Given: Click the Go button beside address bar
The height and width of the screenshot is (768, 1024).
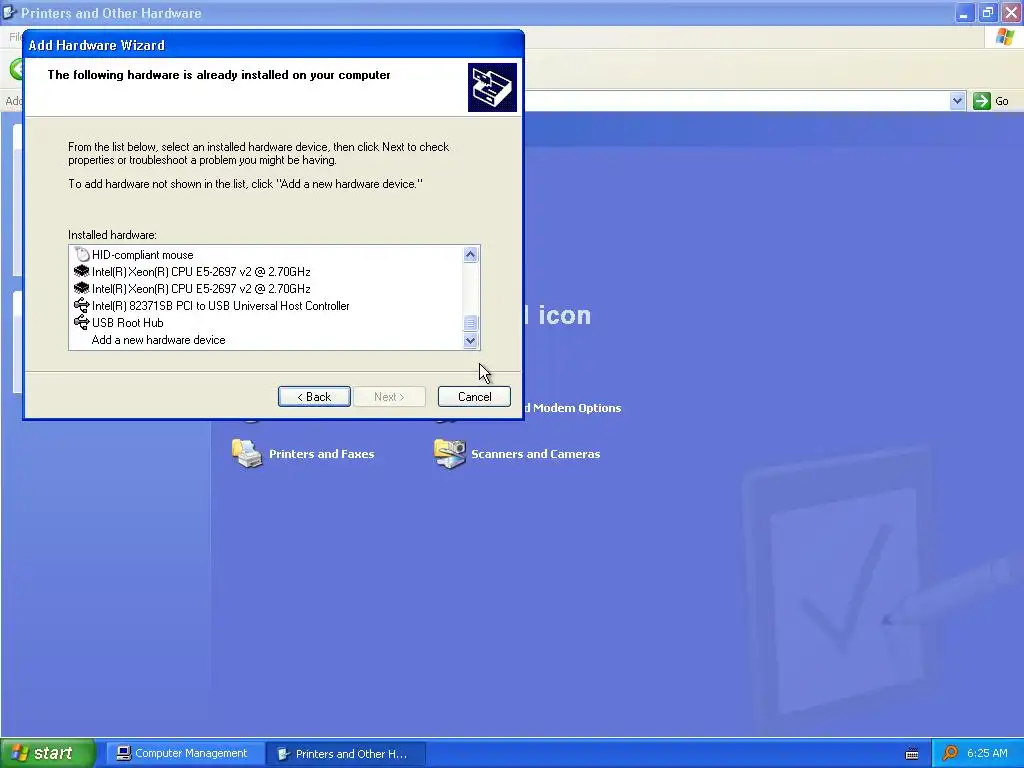Looking at the screenshot, I should point(991,101).
